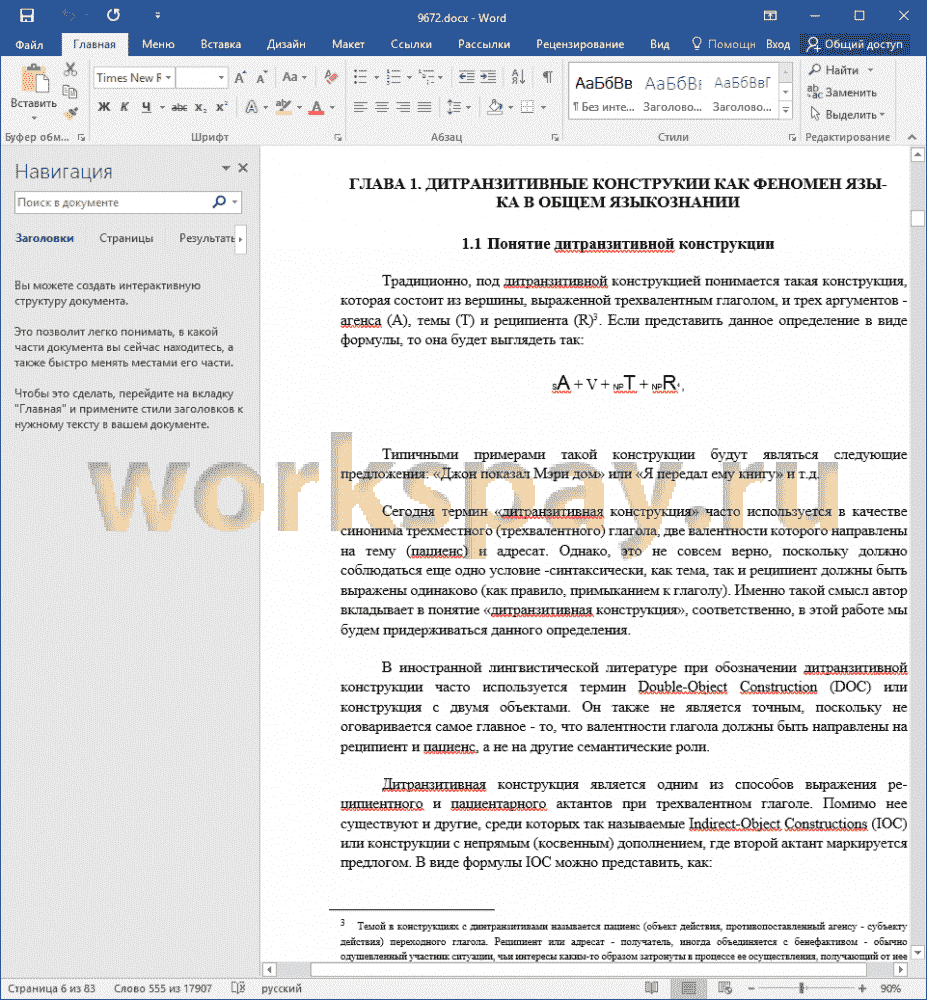The height and width of the screenshot is (1000, 927).
Task: Toggle underline Ч formatting
Action: click(x=146, y=107)
